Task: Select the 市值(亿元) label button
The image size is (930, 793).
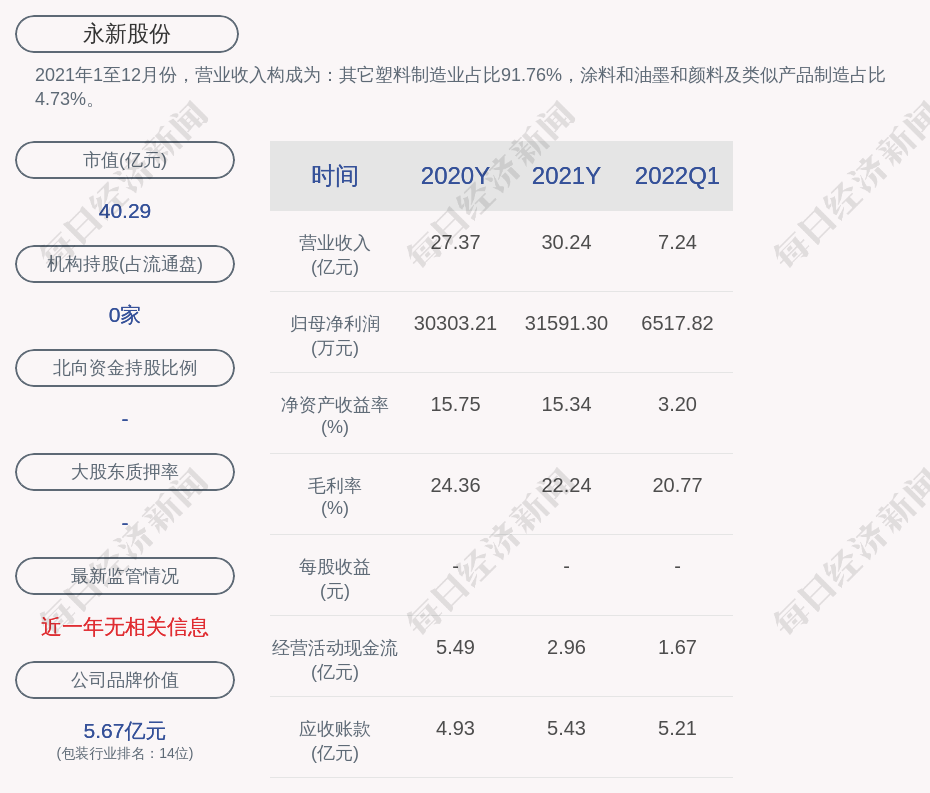Action: (125, 160)
